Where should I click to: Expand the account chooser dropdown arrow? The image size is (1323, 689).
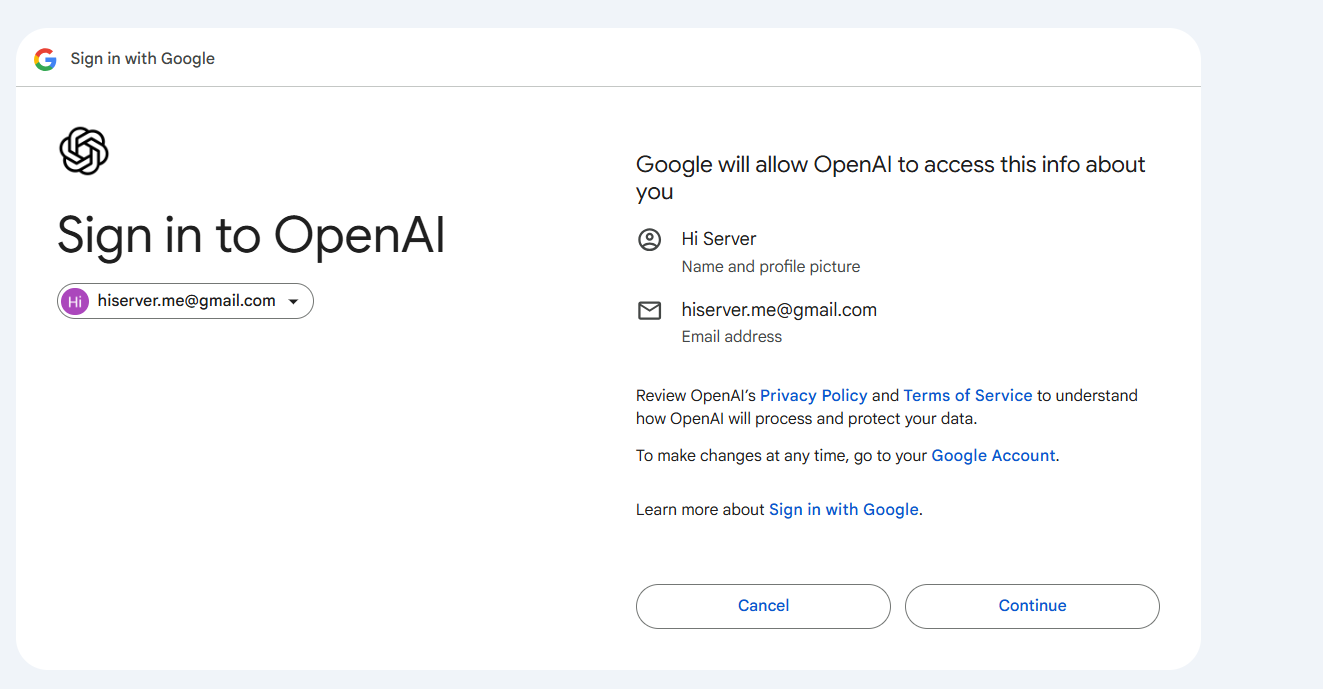293,302
